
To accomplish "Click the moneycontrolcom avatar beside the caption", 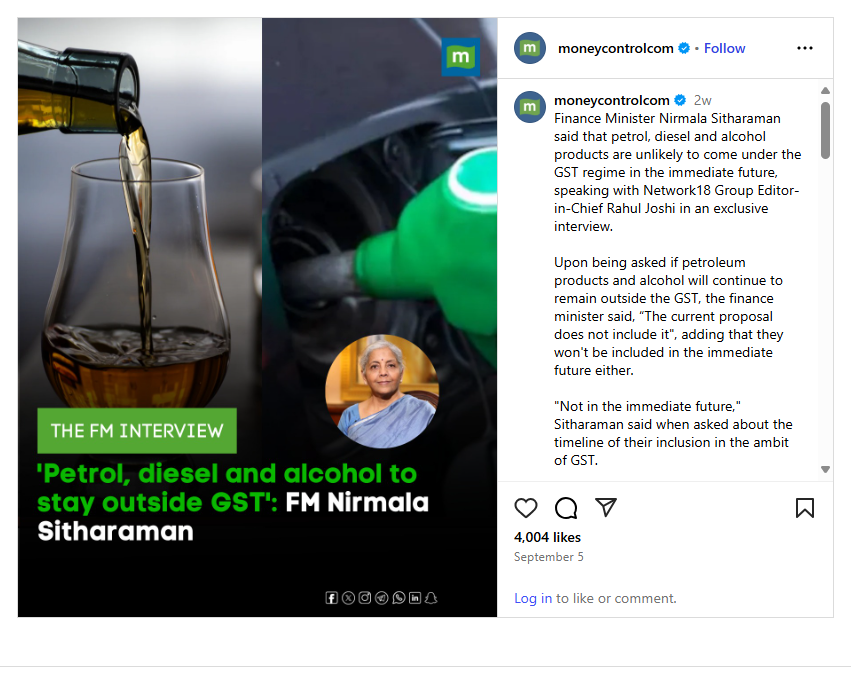I will pyautogui.click(x=530, y=107).
